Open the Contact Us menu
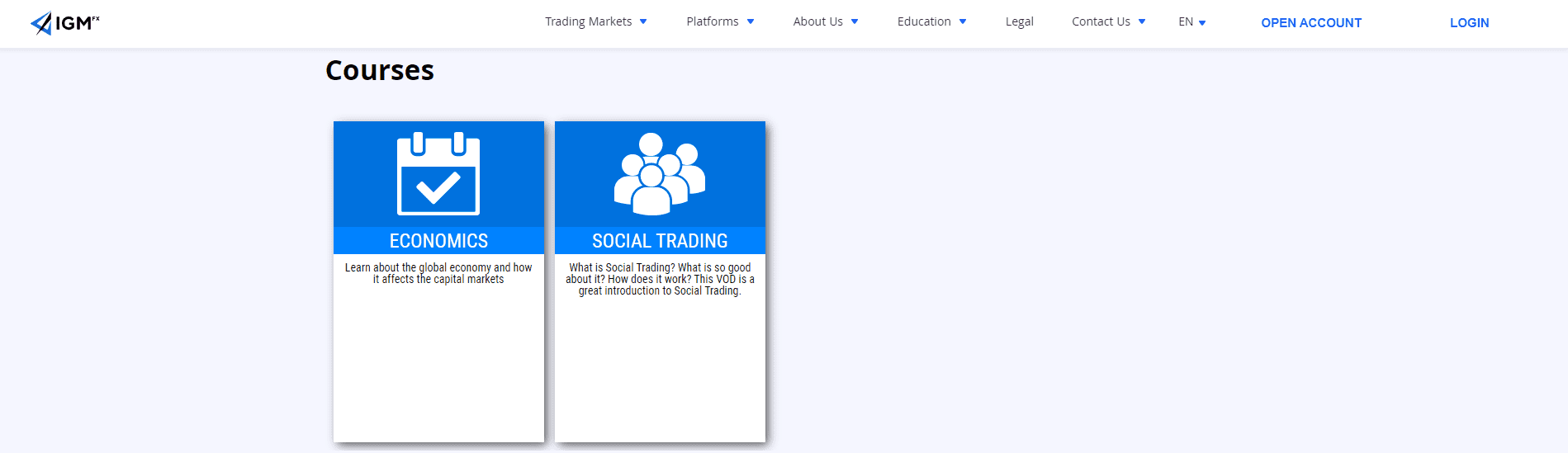Viewport: 1568px width, 453px height. pyautogui.click(x=1101, y=21)
